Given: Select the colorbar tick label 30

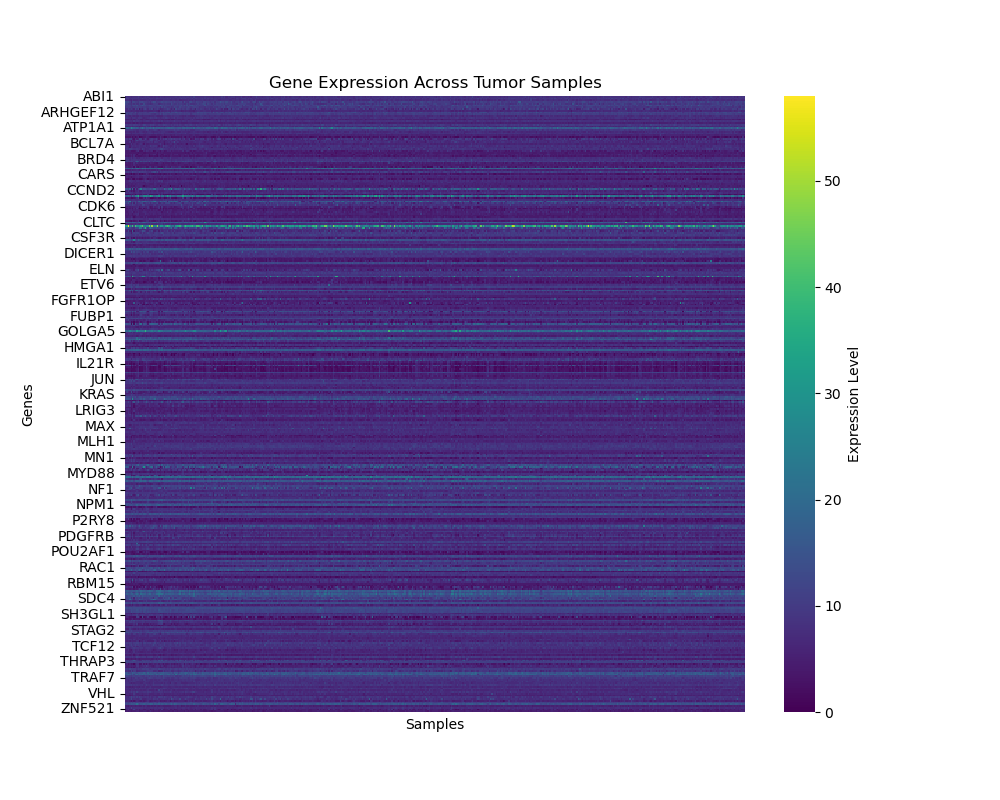Looking at the screenshot, I should (831, 394).
